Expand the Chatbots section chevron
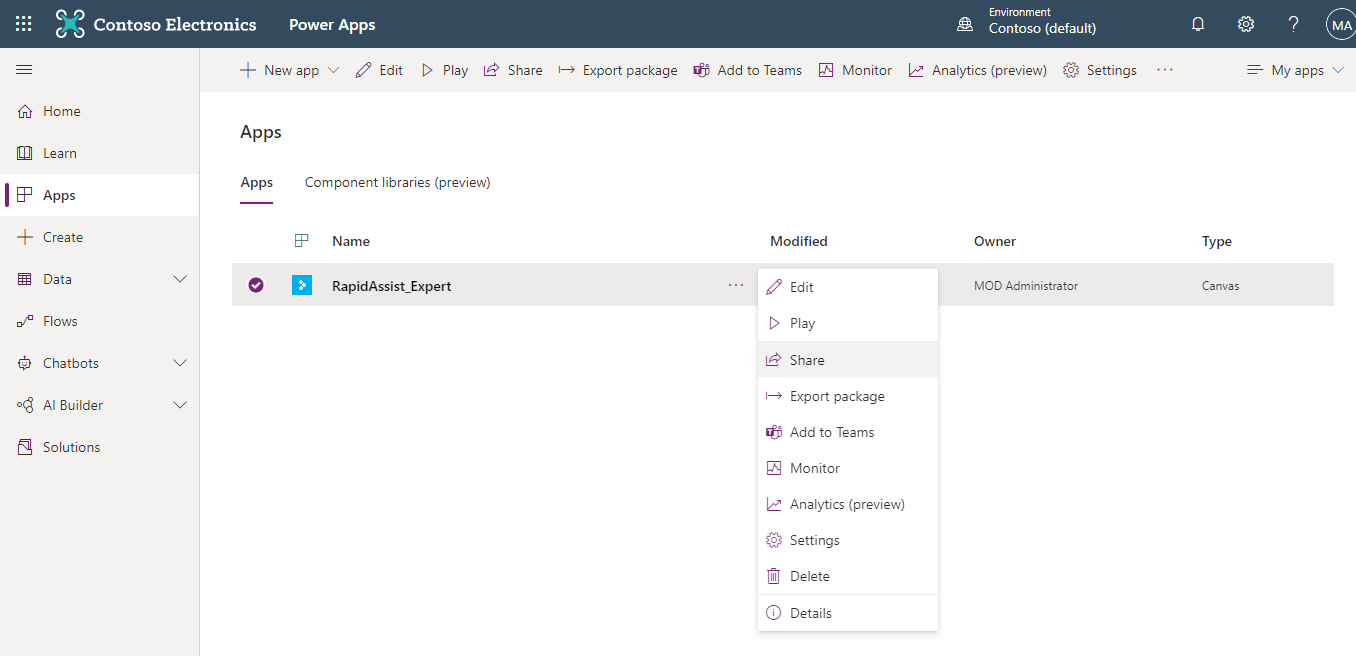The image size is (1356, 656). coord(180,363)
